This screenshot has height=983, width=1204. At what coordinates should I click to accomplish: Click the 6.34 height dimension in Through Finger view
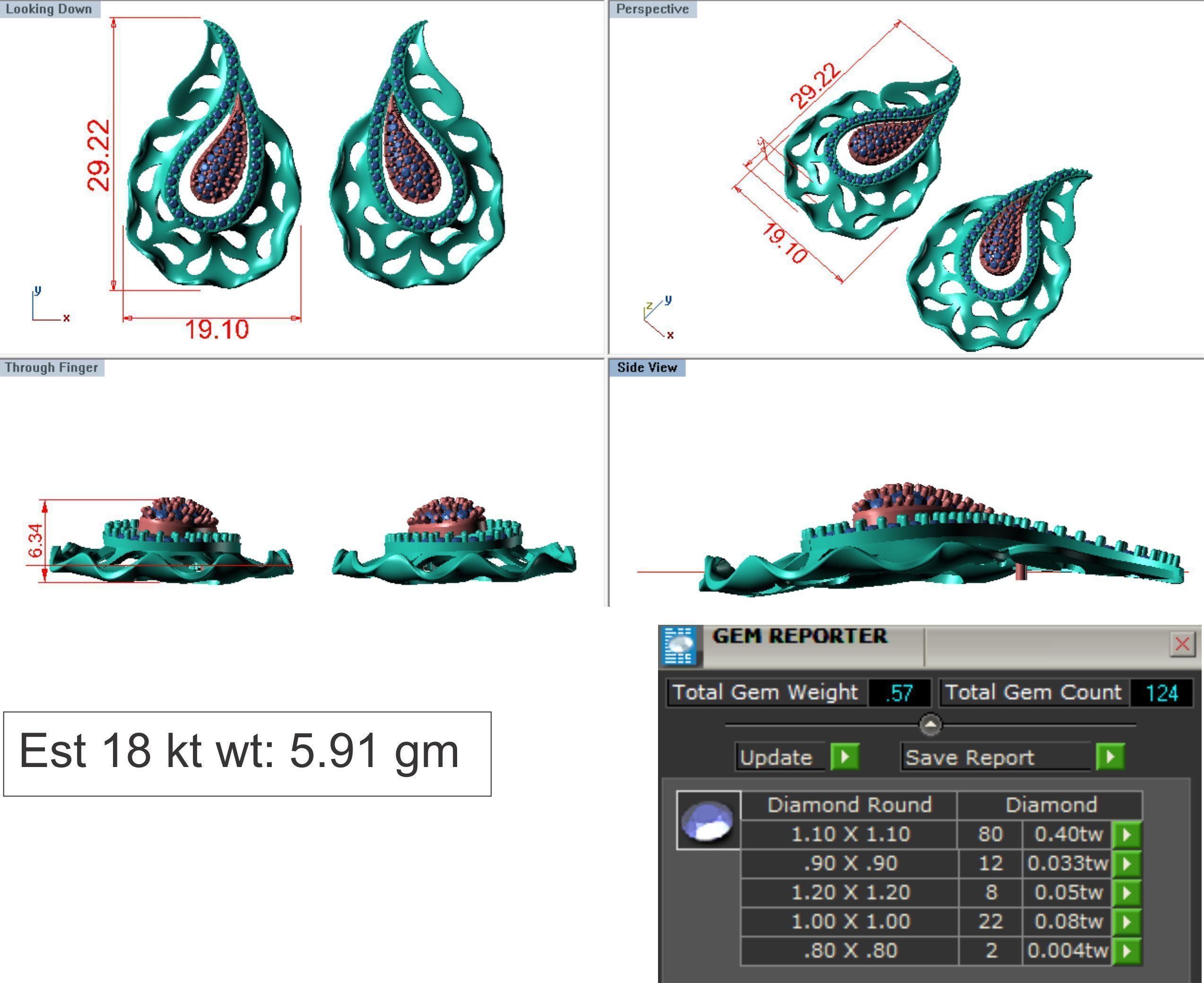coord(35,541)
